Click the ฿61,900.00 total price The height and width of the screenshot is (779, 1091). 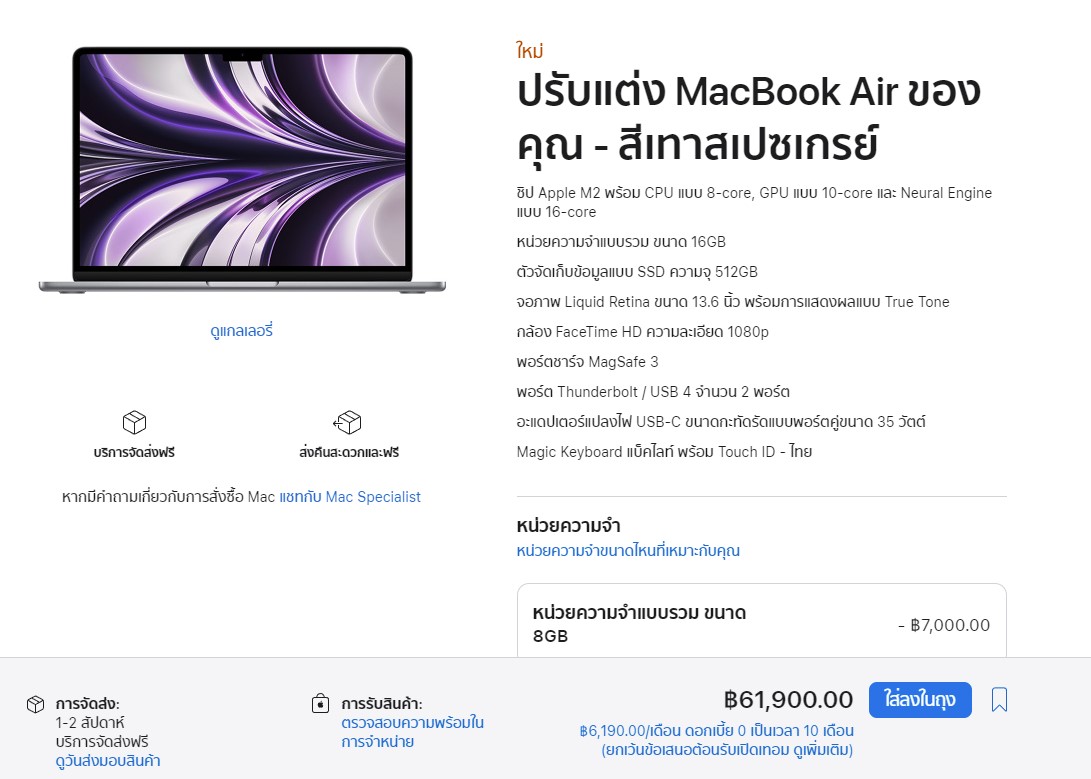coord(788,700)
